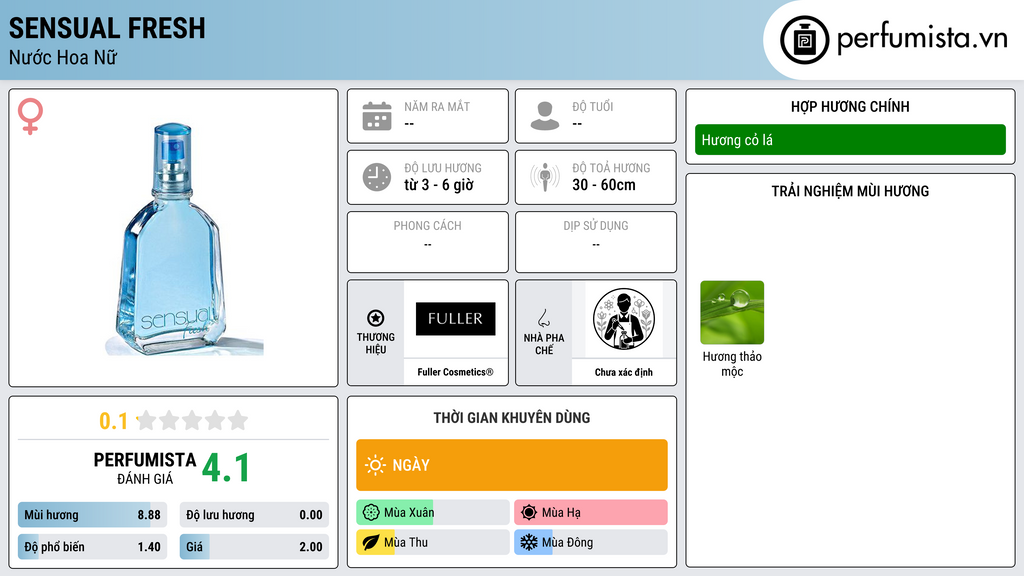Click the Mùa Đông snowflake icon

tap(528, 542)
